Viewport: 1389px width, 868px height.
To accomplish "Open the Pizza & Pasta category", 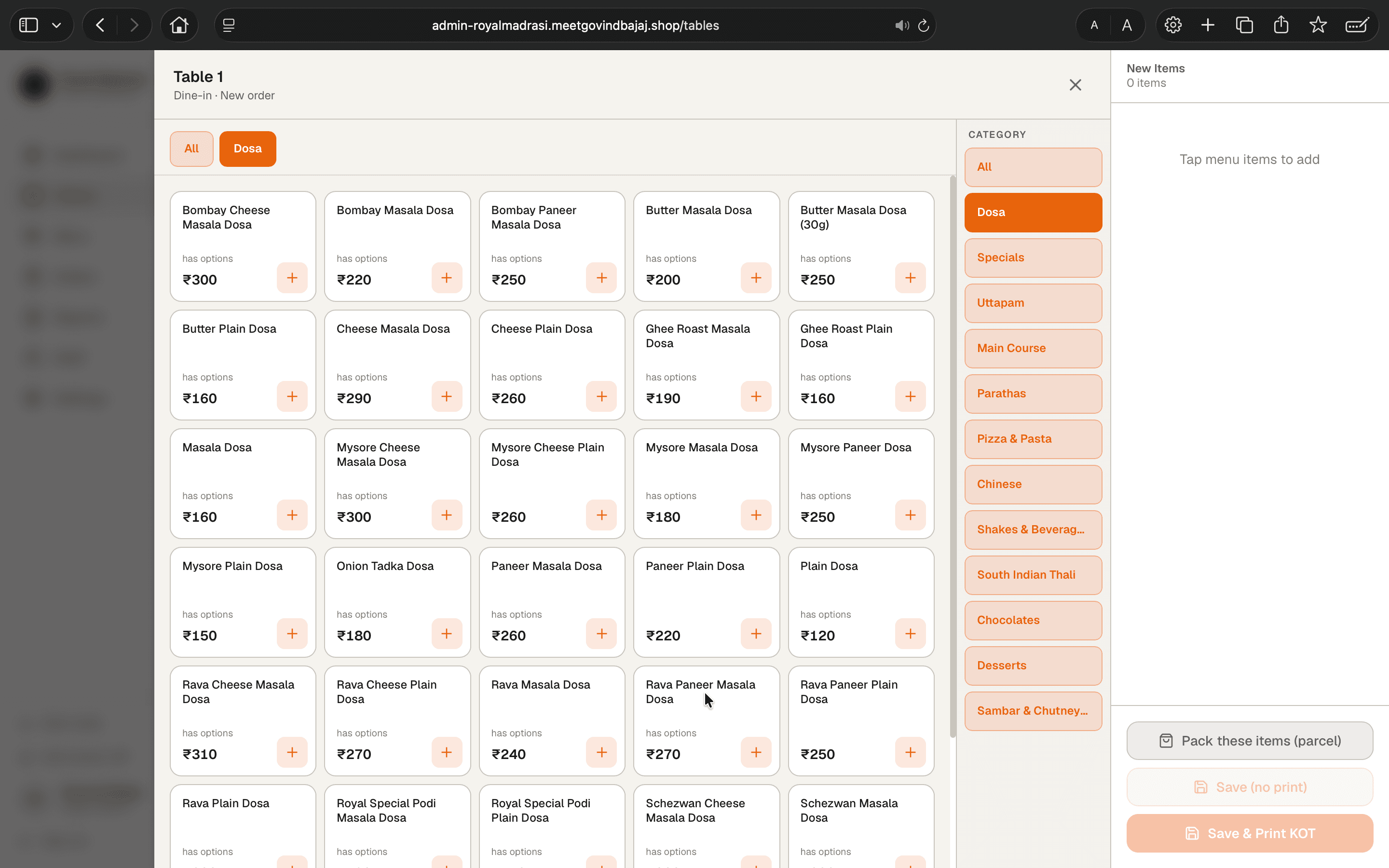I will click(1033, 439).
